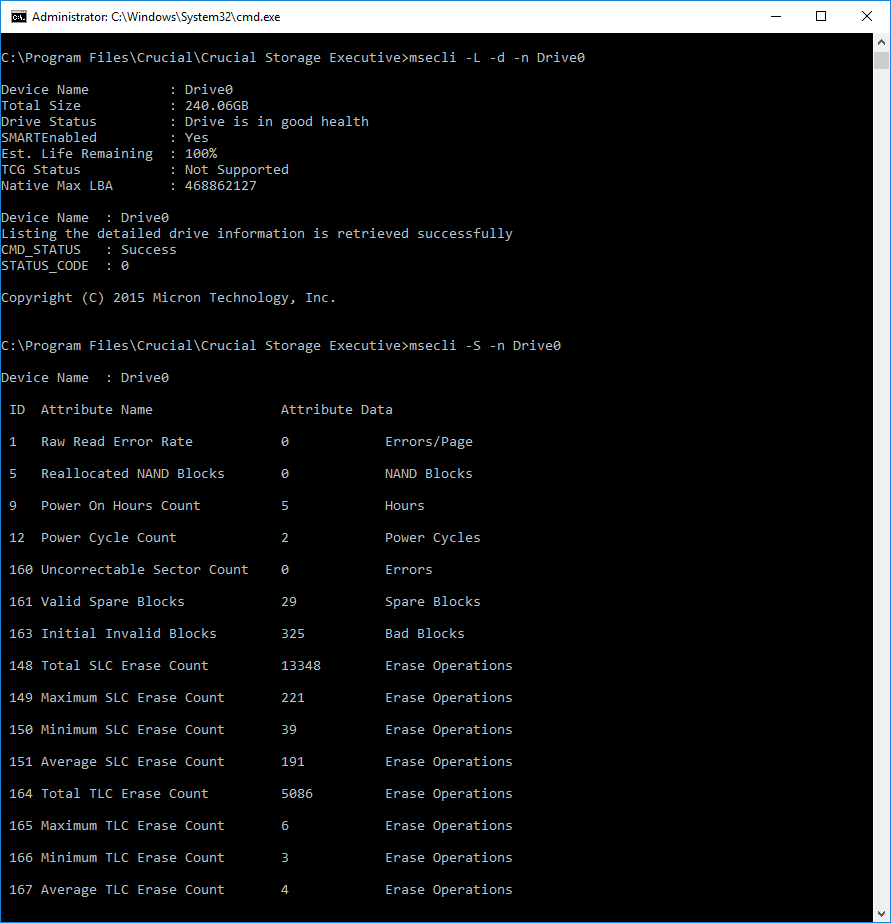Image resolution: width=891 pixels, height=923 pixels.
Task: Click the 'Average TLC Erase Count' attribute
Action: (x=132, y=889)
